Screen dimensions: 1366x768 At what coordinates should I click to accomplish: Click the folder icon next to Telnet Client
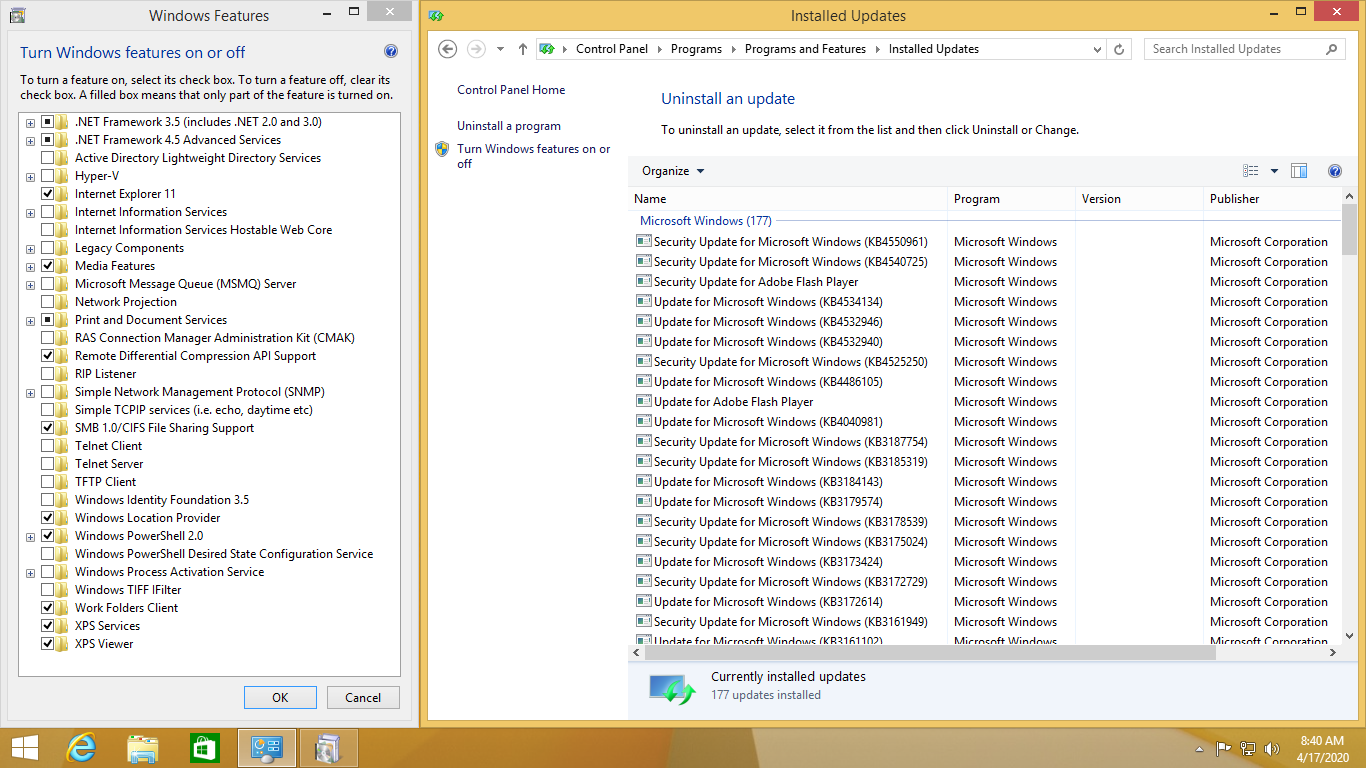pos(62,446)
